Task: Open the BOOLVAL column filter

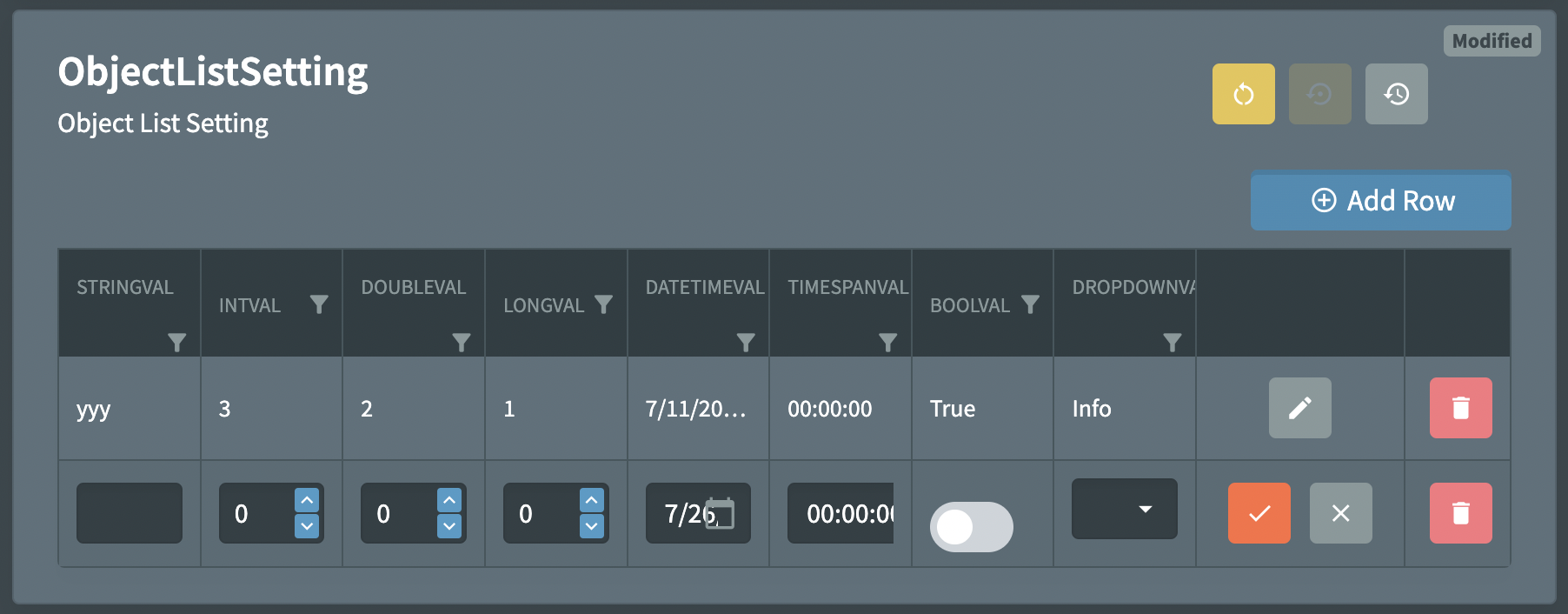Action: [x=1030, y=304]
